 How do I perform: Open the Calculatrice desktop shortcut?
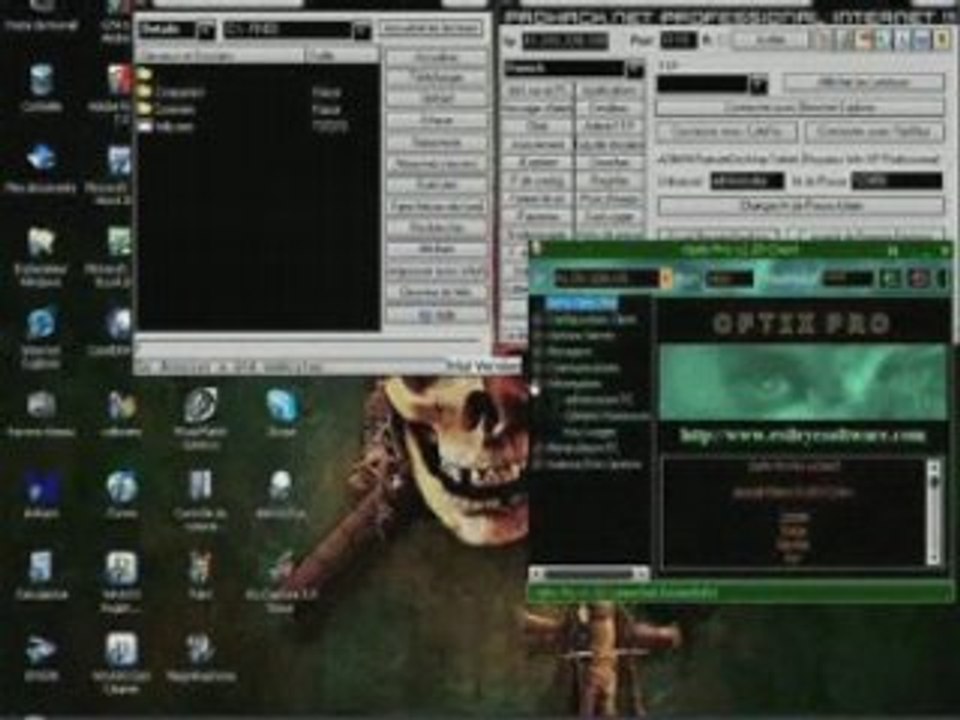[41, 574]
